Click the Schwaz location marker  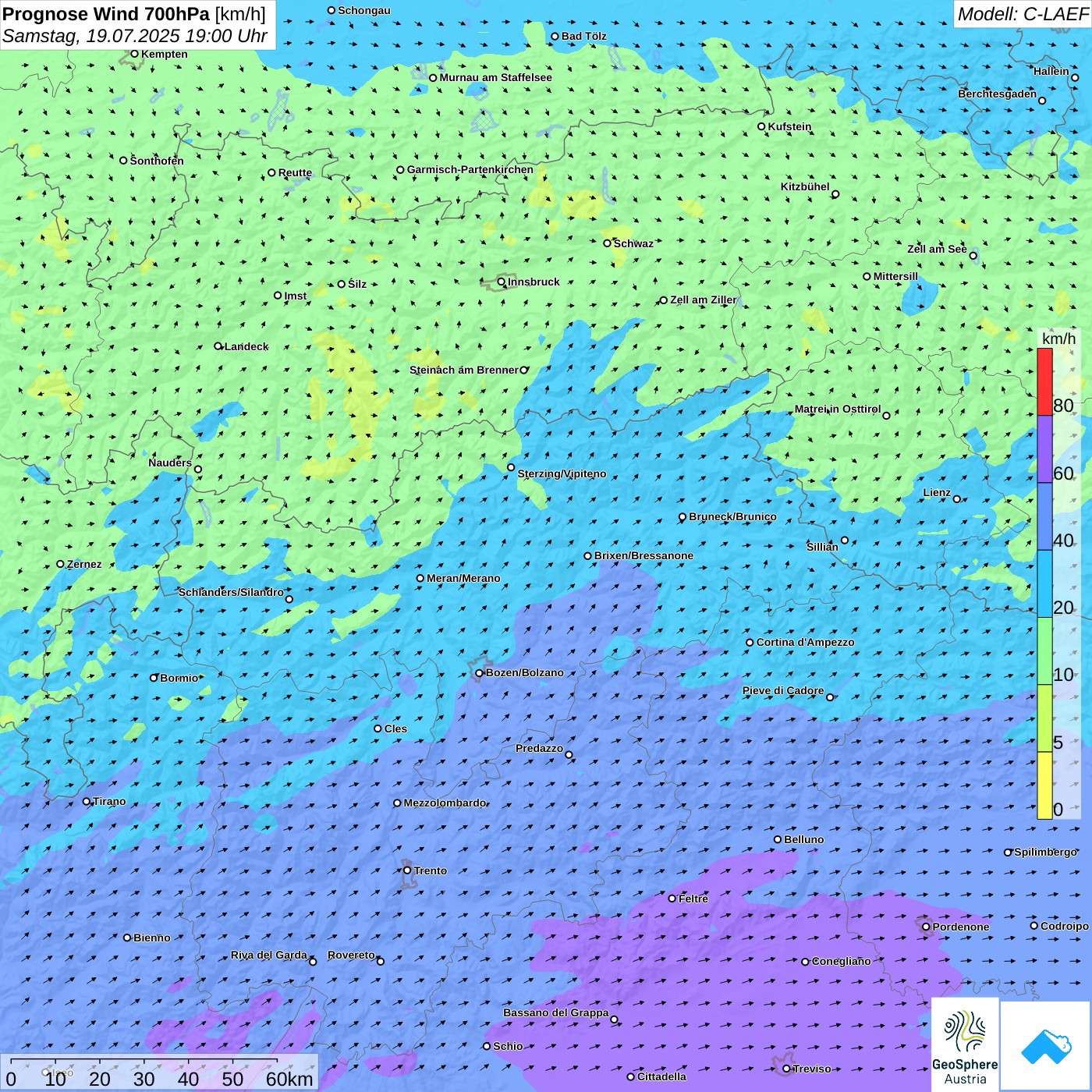(x=607, y=243)
